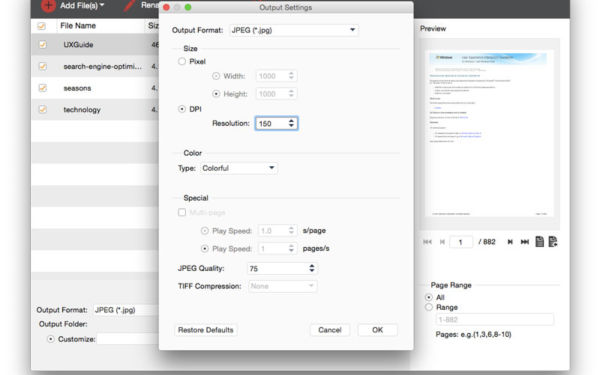Click the Width value stepper

click(291, 76)
